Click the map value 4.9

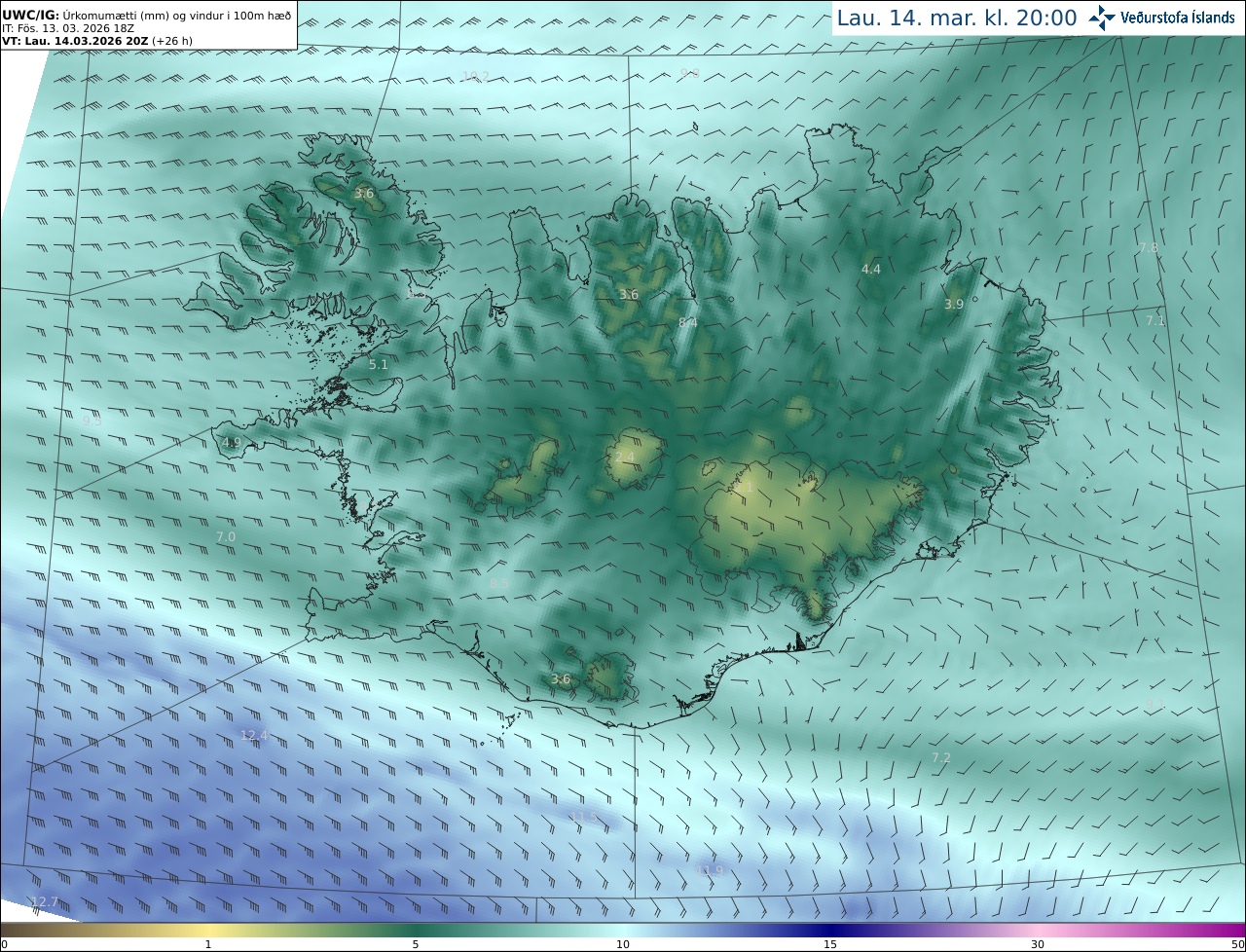(231, 442)
